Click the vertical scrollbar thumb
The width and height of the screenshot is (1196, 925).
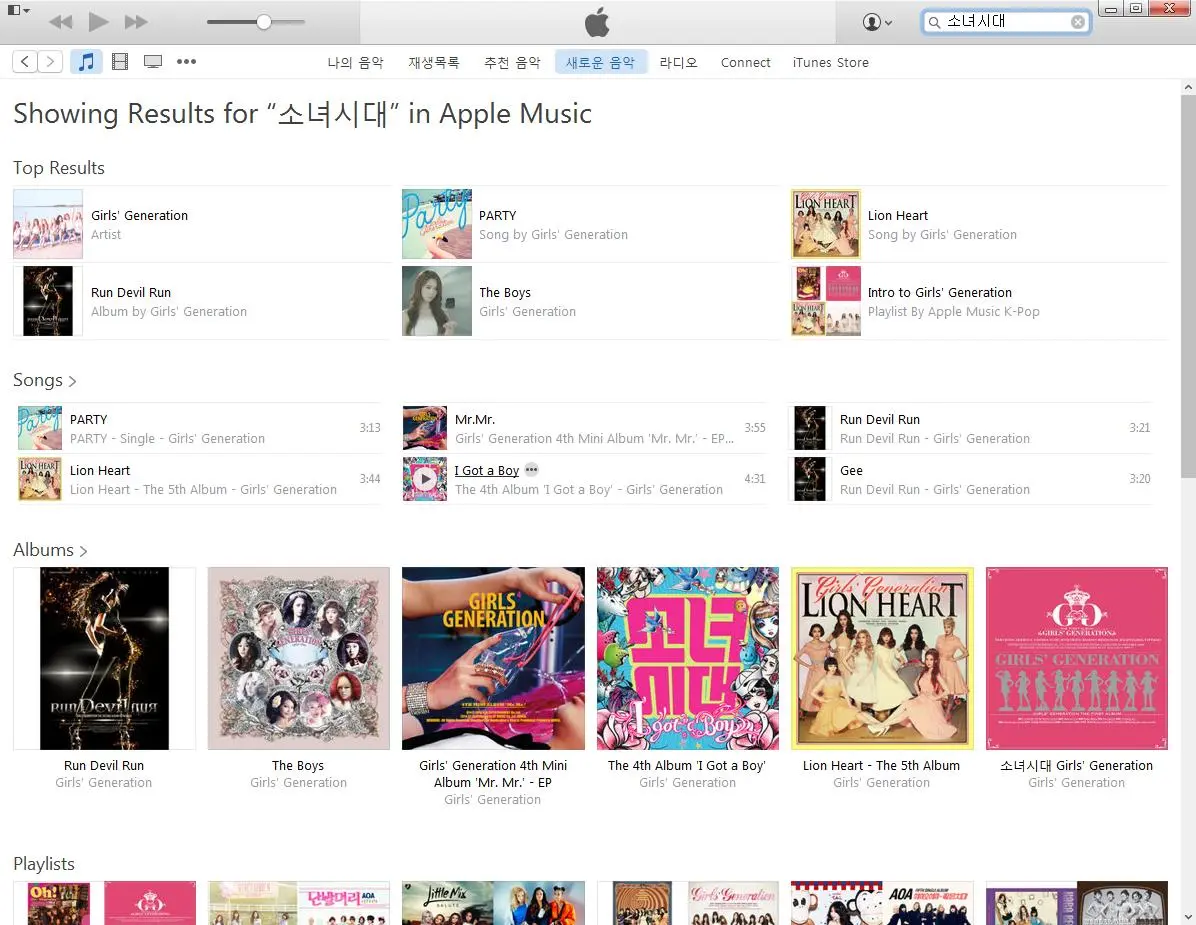click(x=1188, y=286)
